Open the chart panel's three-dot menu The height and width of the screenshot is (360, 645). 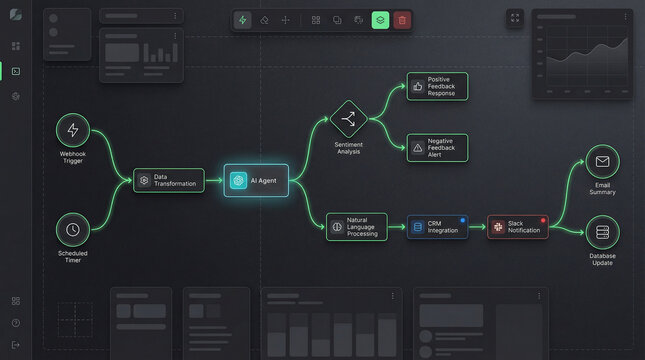(625, 17)
